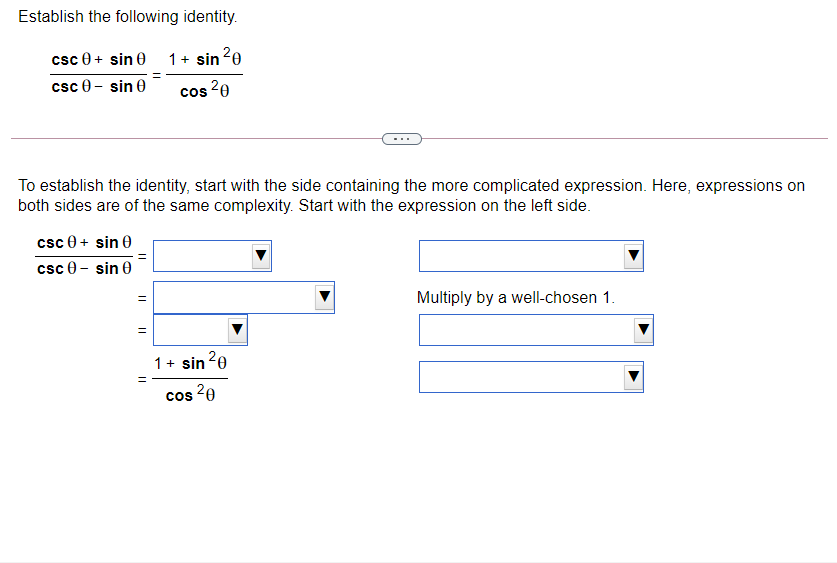The image size is (837, 563).
Task: Click the final result fraction in the bottom row
Action: tap(190, 377)
